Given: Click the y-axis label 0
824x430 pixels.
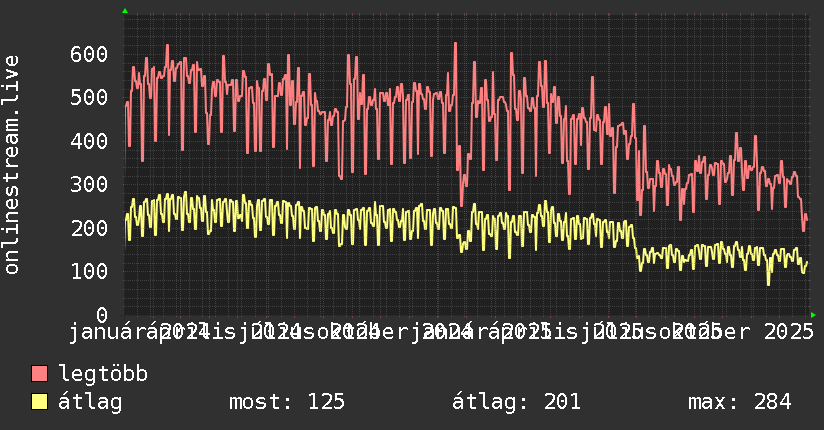Looking at the screenshot, I should click(x=102, y=315).
